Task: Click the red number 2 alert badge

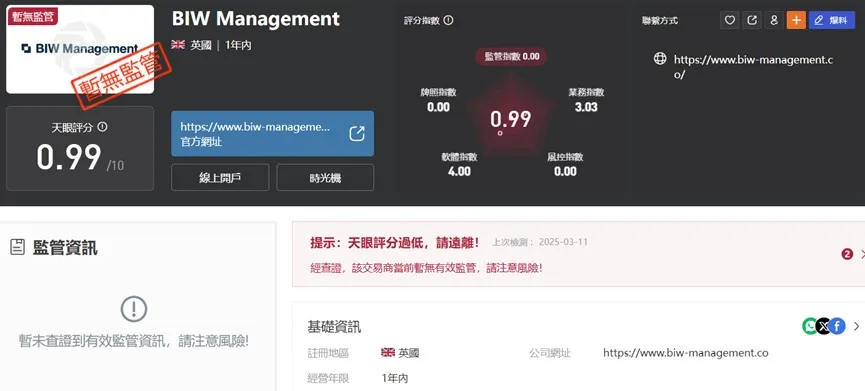Action: click(x=847, y=254)
